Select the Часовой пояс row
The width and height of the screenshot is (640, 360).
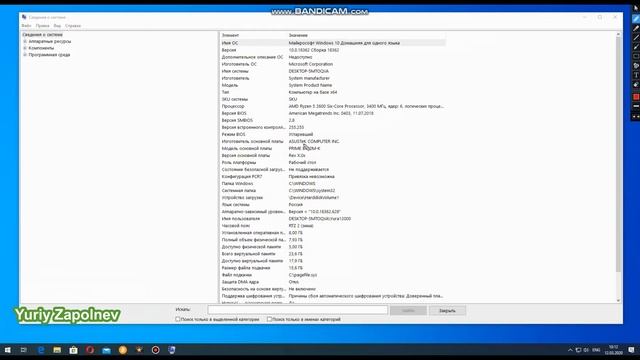[333, 226]
